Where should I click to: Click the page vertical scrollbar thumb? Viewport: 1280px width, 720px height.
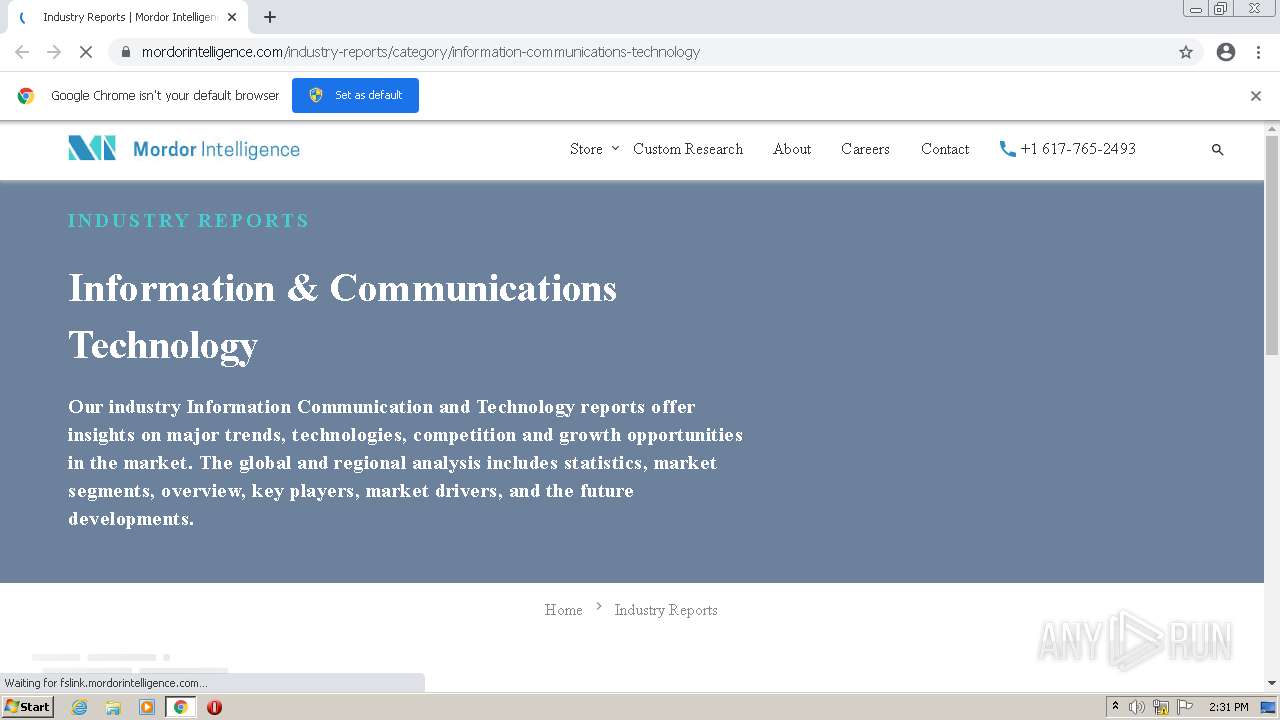point(1272,245)
